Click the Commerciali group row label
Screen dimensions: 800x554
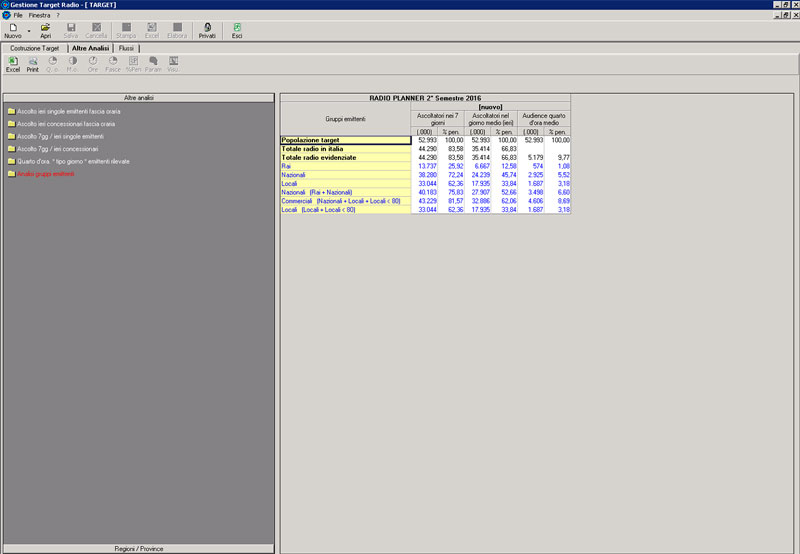coord(341,201)
